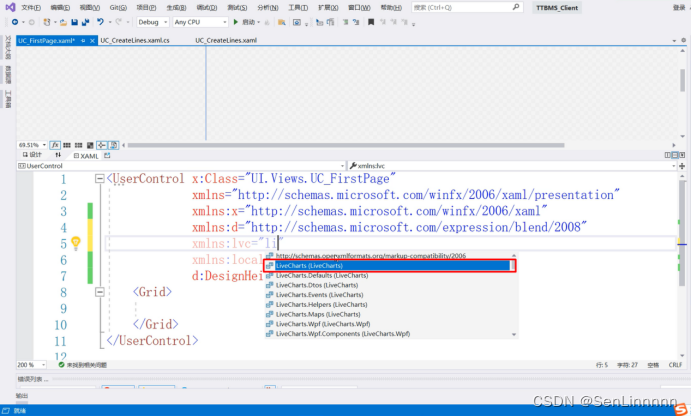The width and height of the screenshot is (692, 417).
Task: Start debugging with the green play icon
Action: (236, 22)
